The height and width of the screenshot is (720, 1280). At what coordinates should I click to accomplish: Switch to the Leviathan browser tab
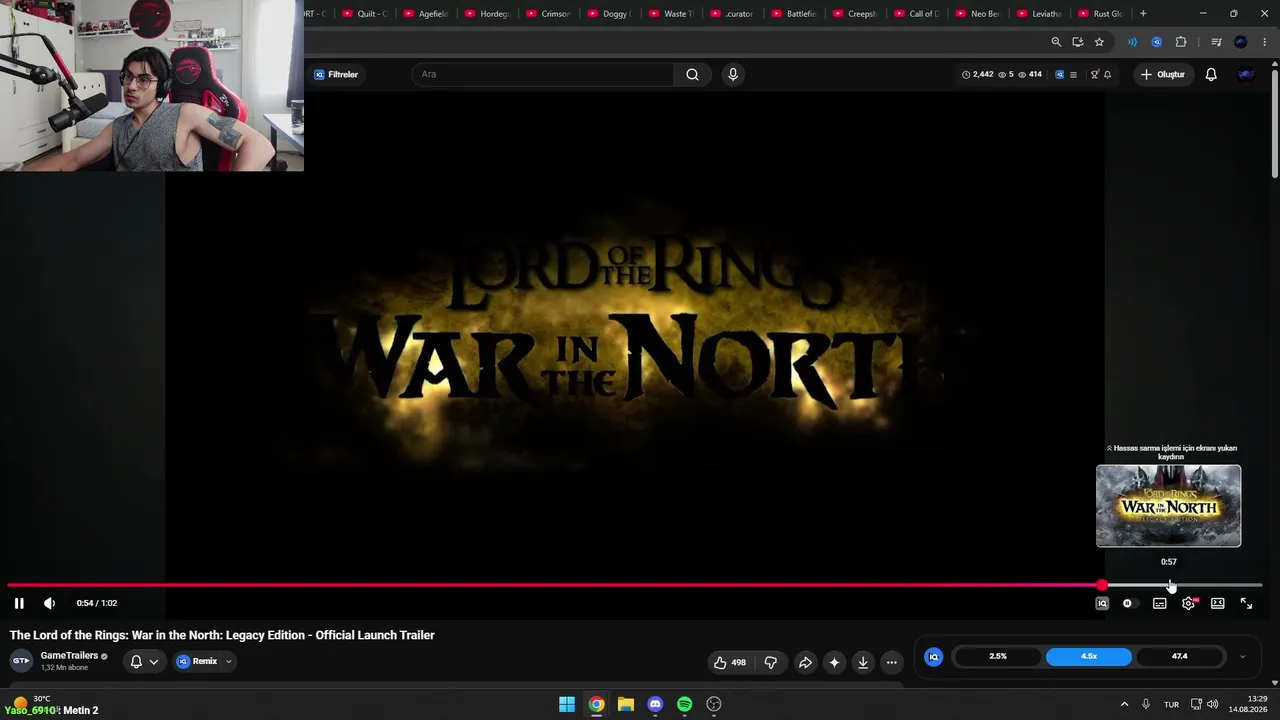coord(1039,14)
